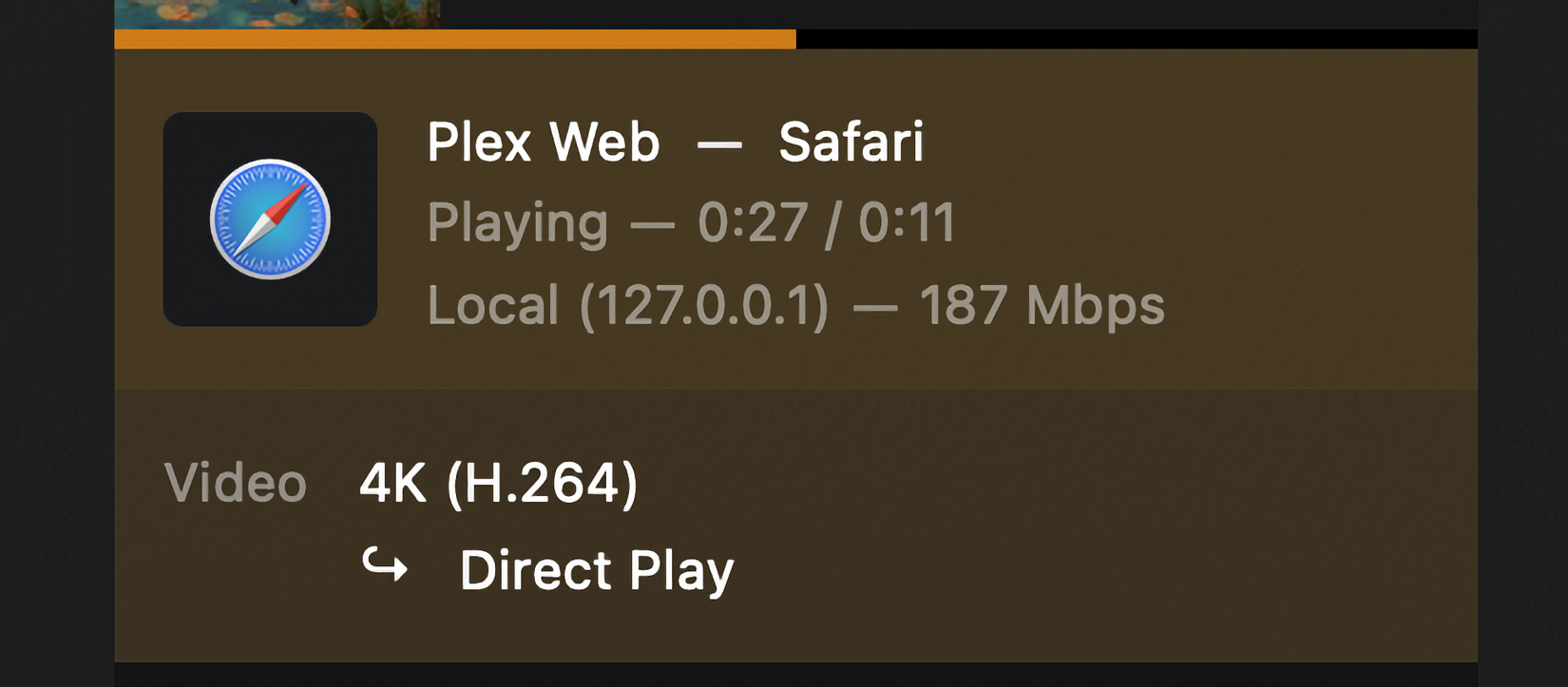Click the Safari compass icon
The image size is (1568, 687).
point(270,219)
